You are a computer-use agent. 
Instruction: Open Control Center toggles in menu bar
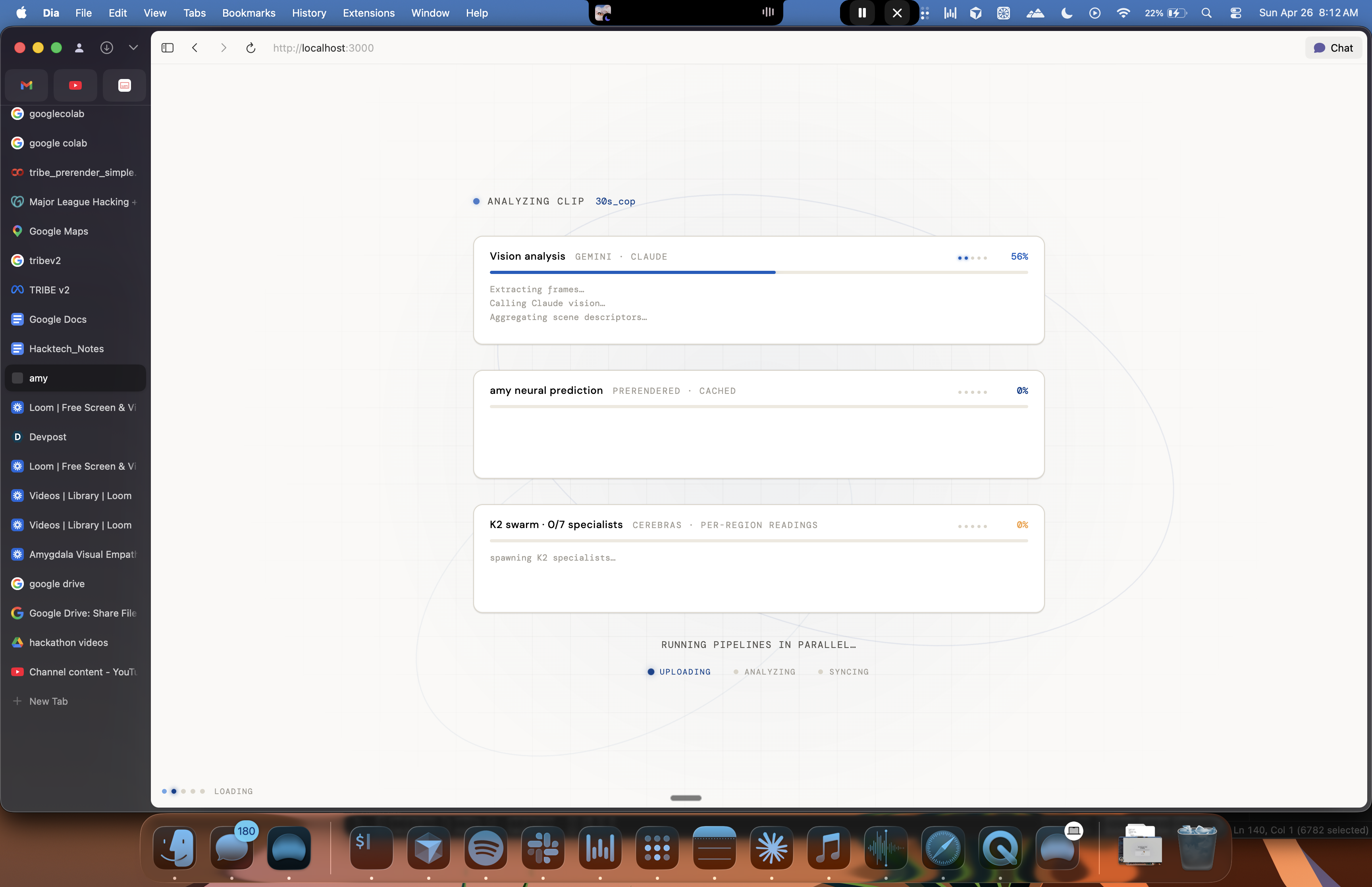point(1235,13)
